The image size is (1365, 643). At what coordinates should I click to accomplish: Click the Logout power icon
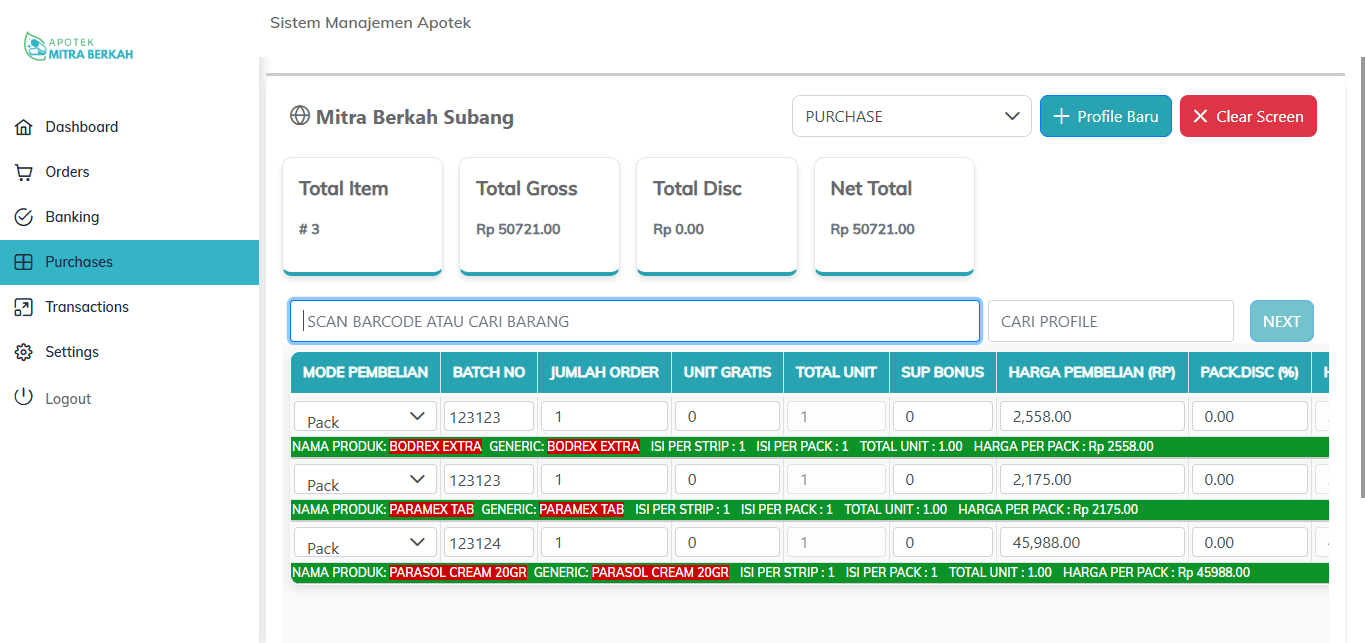tap(23, 398)
